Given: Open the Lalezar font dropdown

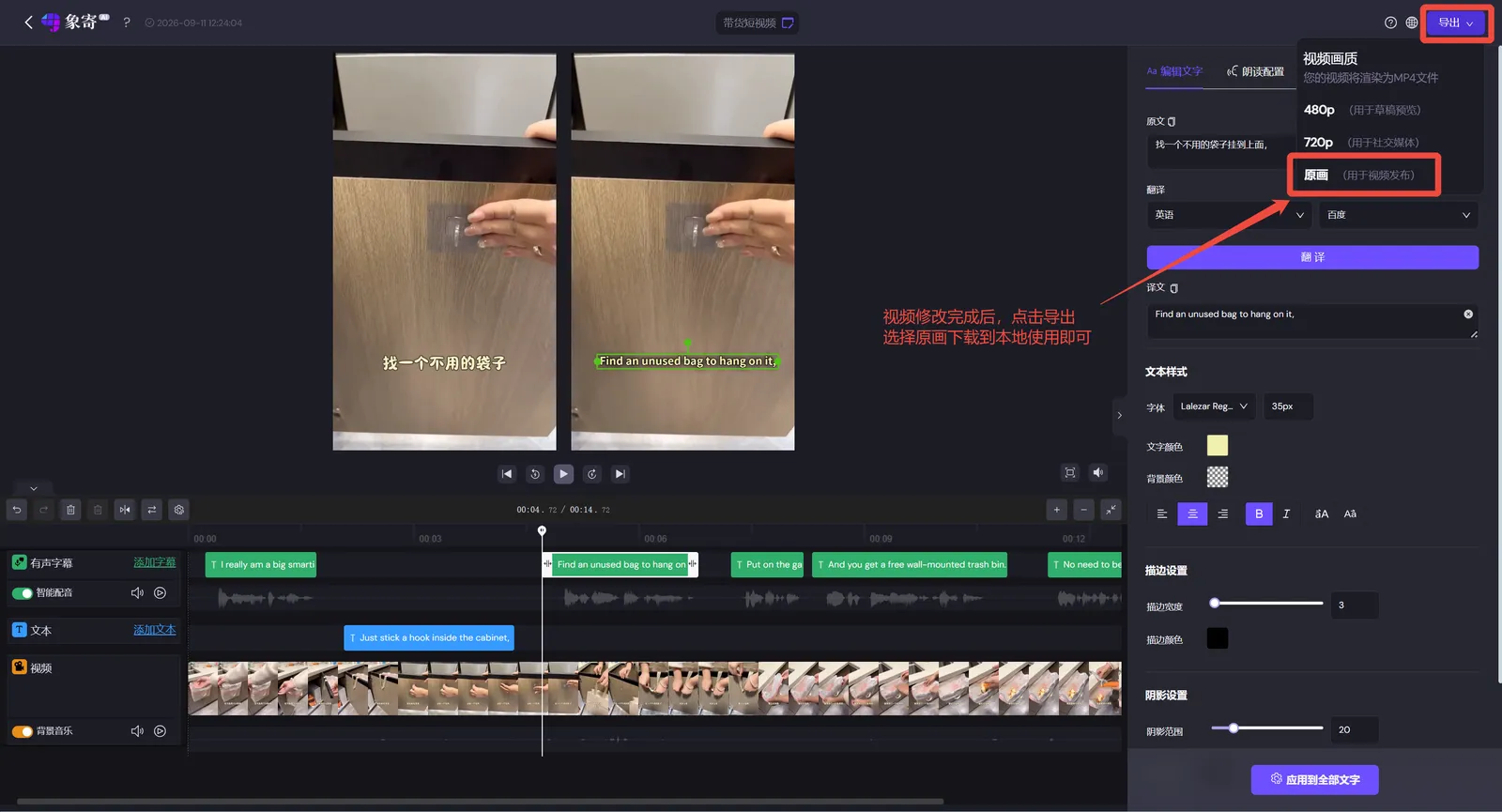Looking at the screenshot, I should pos(1214,406).
